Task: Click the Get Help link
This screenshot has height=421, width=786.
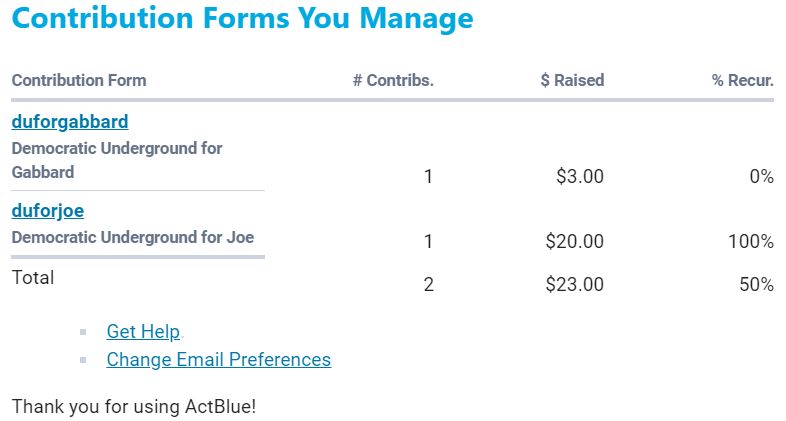Action: (x=143, y=332)
